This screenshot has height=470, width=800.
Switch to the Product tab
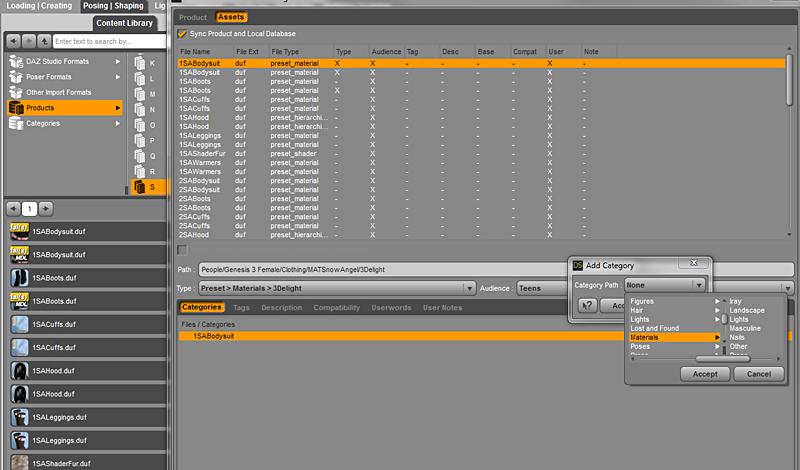tap(193, 17)
